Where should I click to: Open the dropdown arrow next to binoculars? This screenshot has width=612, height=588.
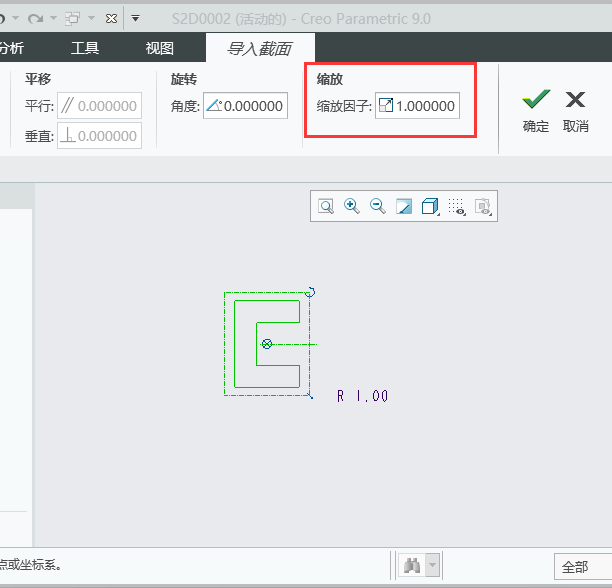[432, 565]
